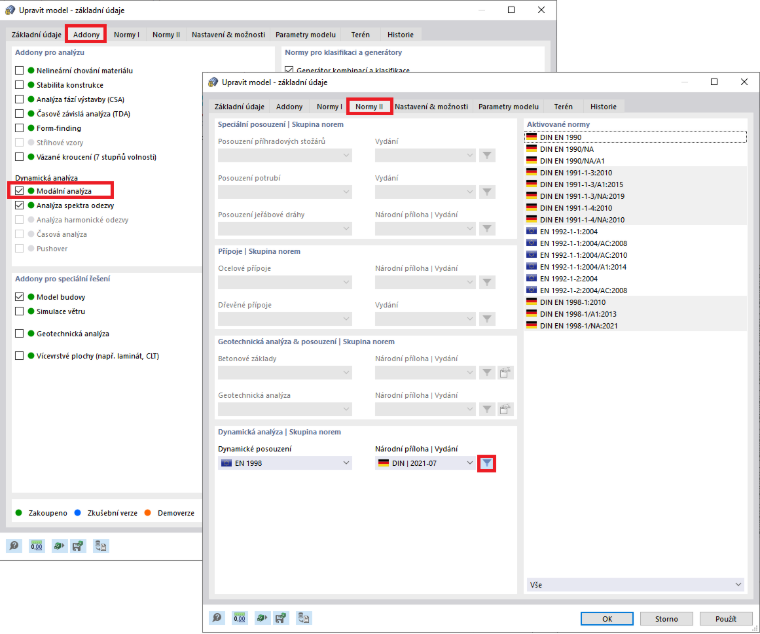
Task: Select EN 1992-1-1:2004 list entry
Action: pyautogui.click(x=635, y=231)
